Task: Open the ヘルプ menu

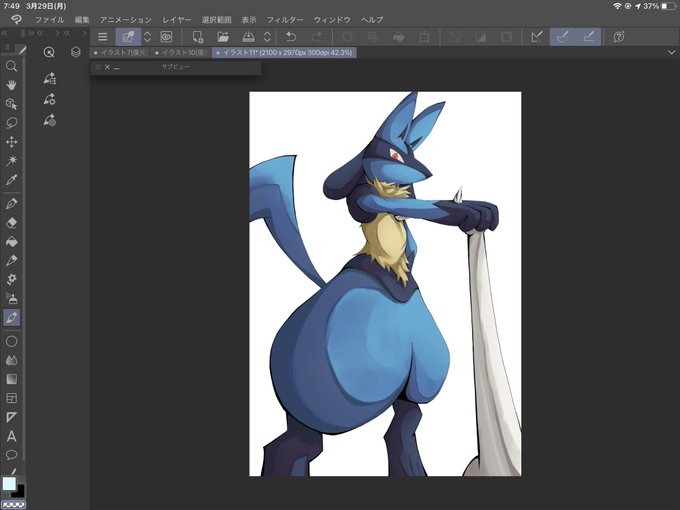Action: [372, 20]
